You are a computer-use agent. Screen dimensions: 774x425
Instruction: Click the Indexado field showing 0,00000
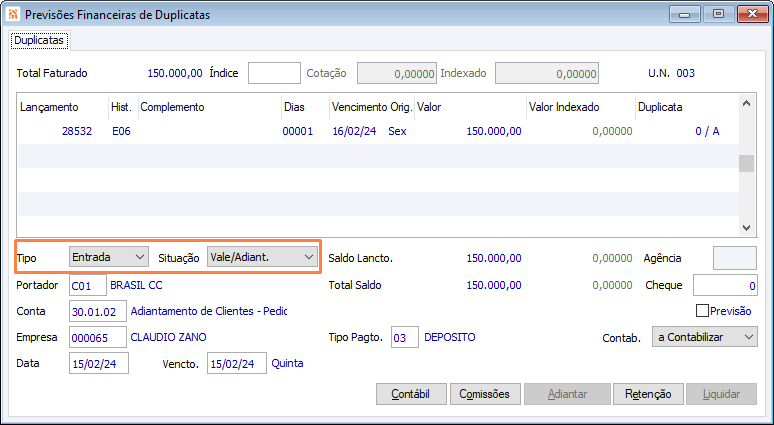pyautogui.click(x=547, y=73)
